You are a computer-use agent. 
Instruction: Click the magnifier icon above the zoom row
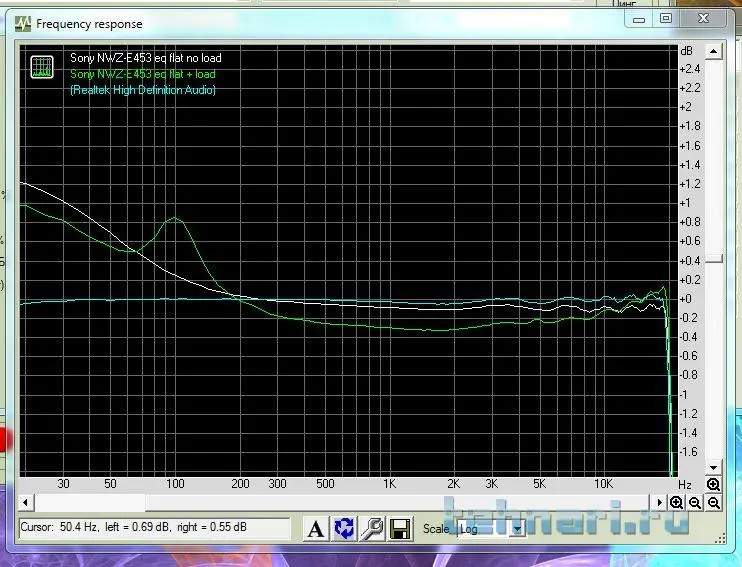click(713, 485)
